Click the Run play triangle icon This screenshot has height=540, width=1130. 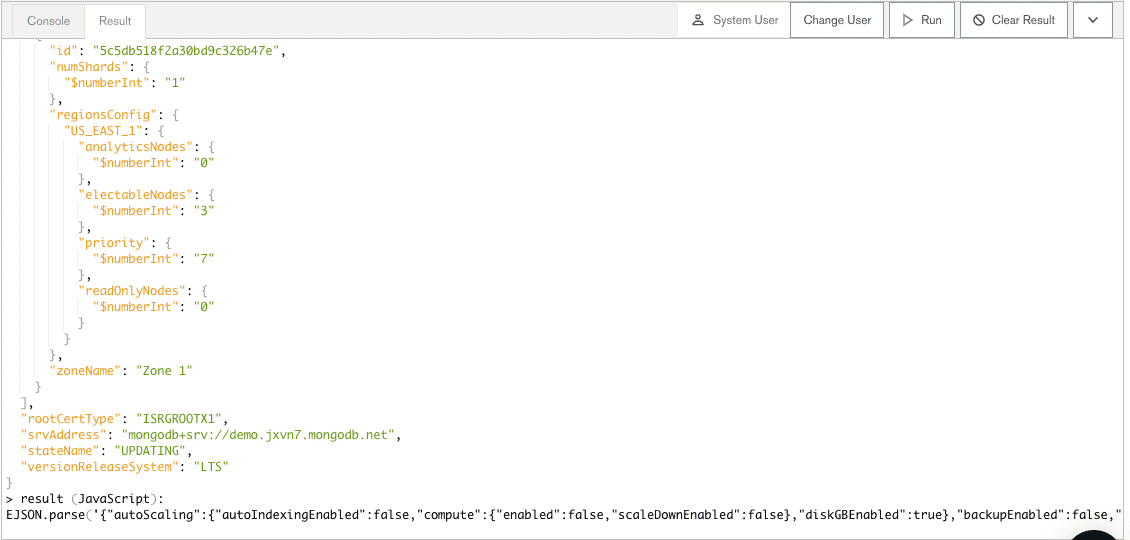[908, 20]
